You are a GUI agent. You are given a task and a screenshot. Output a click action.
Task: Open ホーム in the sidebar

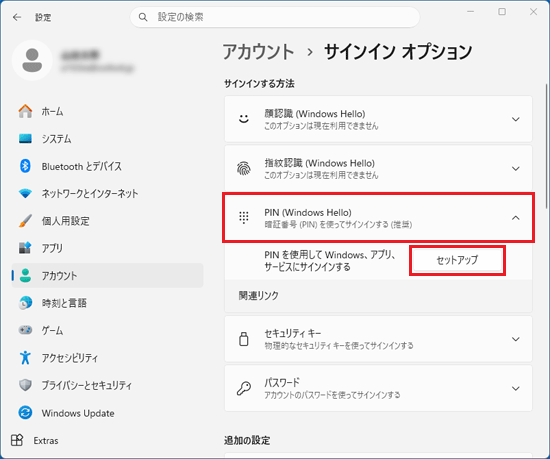tap(107, 111)
